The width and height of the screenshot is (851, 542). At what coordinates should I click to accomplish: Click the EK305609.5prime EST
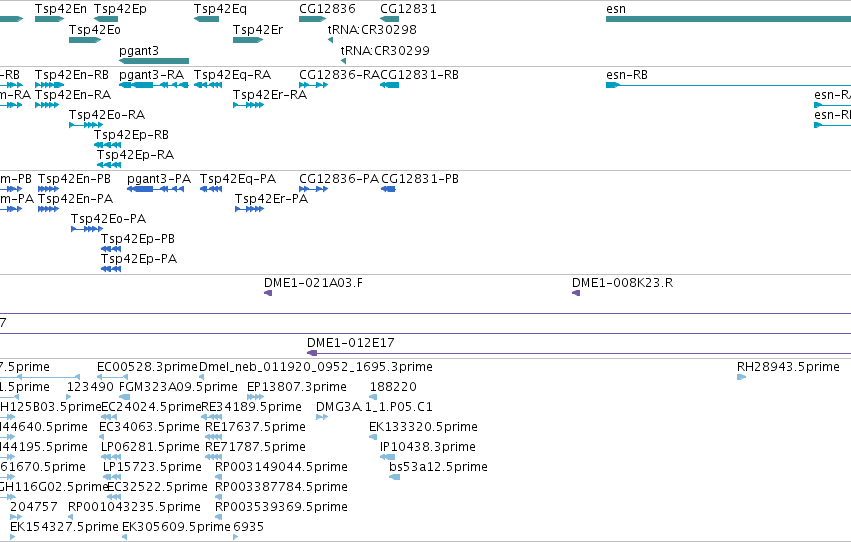coord(125,537)
